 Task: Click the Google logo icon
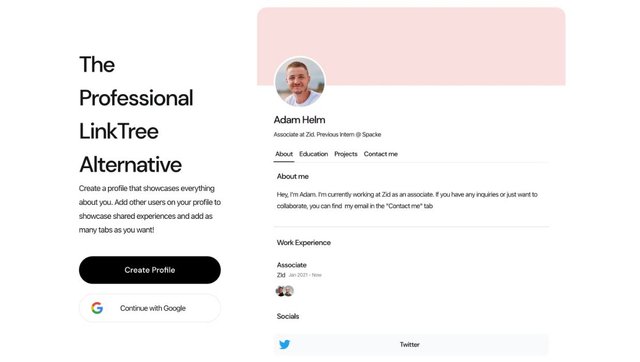(x=97, y=308)
